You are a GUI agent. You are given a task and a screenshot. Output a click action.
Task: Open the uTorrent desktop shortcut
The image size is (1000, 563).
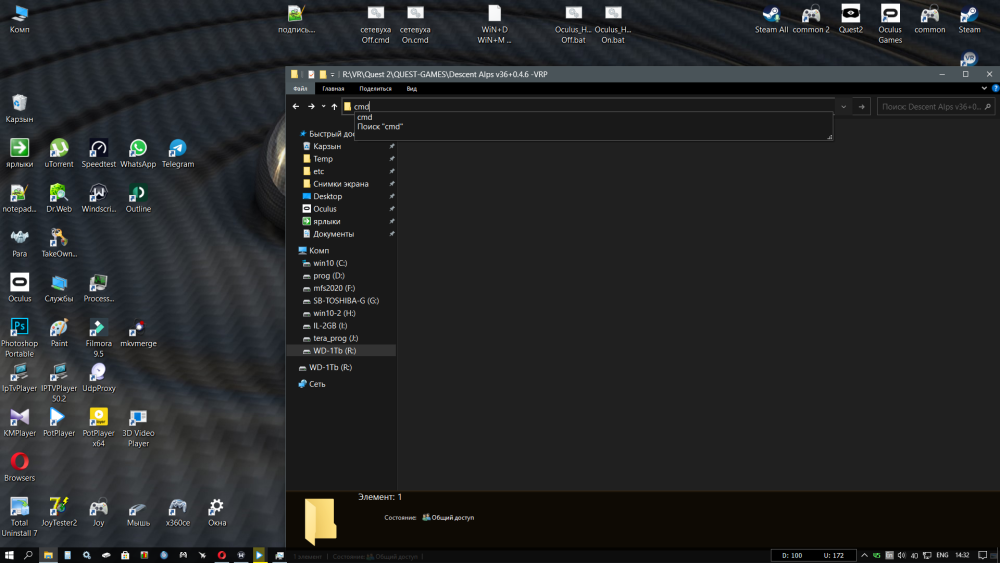coord(59,150)
